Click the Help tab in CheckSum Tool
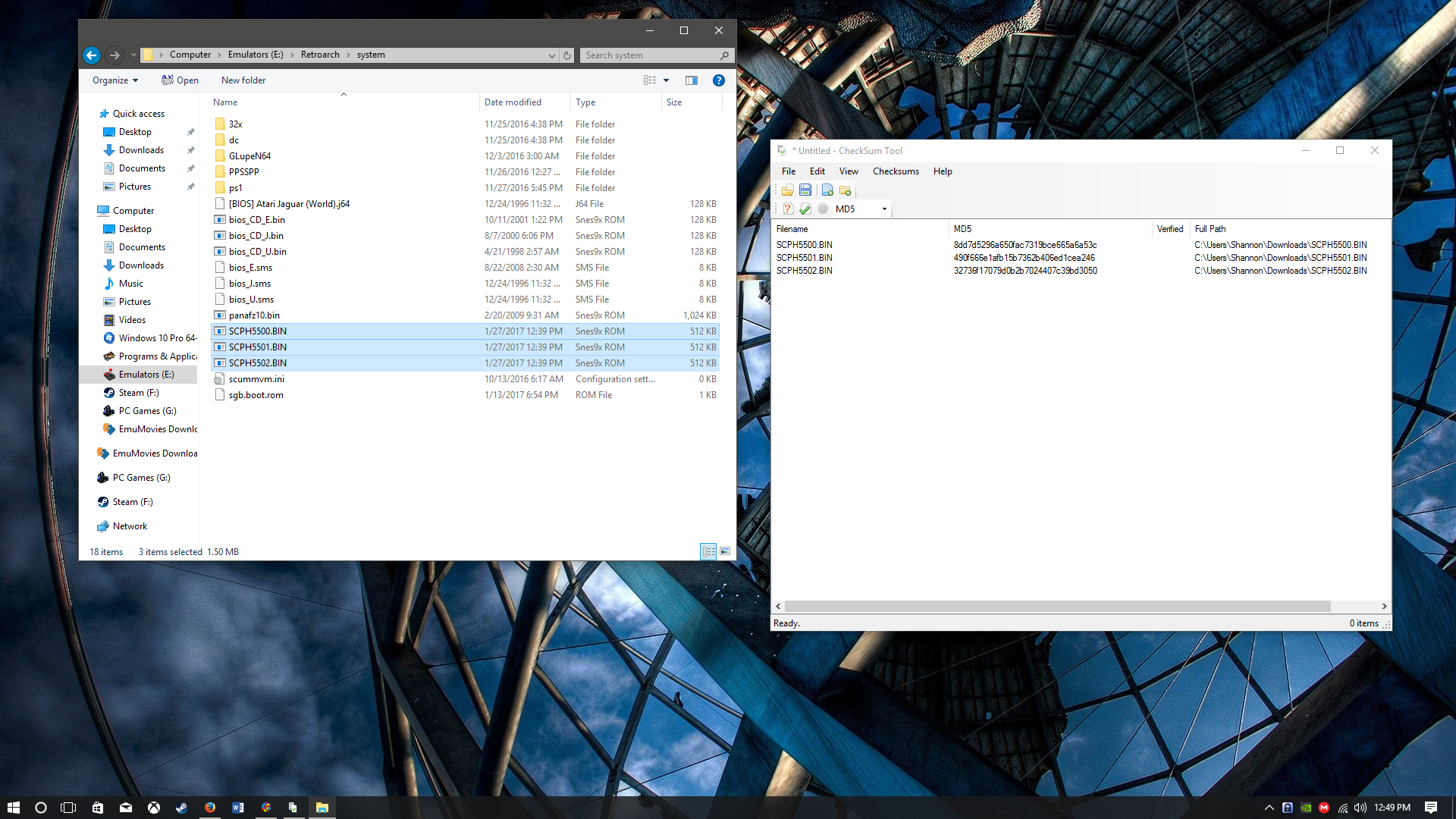This screenshot has height=819, width=1456. (942, 170)
